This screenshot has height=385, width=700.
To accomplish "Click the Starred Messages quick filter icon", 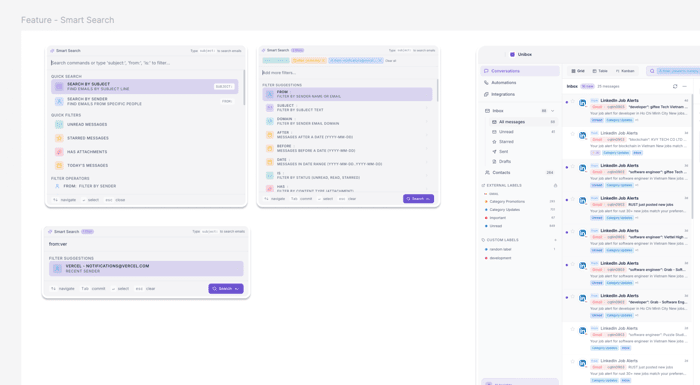I will [x=59, y=138].
